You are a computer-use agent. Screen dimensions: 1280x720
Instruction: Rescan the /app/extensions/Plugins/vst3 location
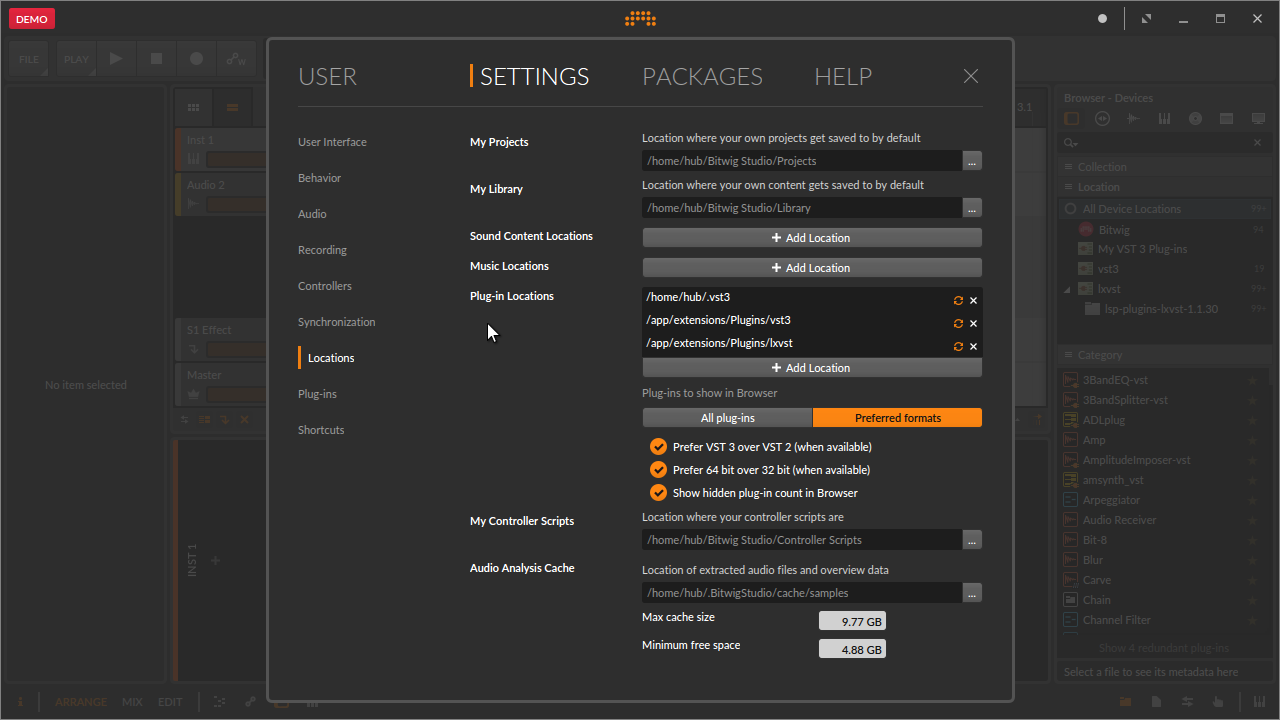[958, 323]
